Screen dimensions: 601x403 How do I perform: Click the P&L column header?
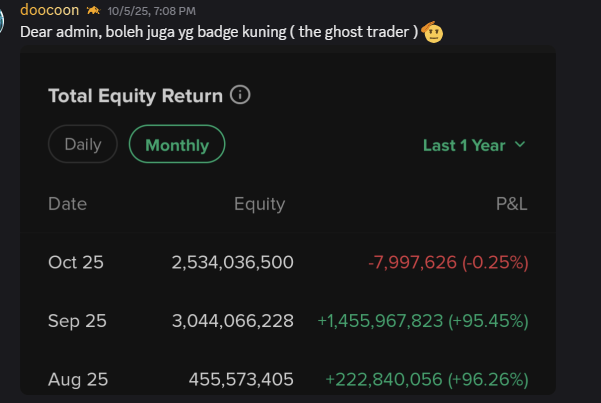click(511, 204)
